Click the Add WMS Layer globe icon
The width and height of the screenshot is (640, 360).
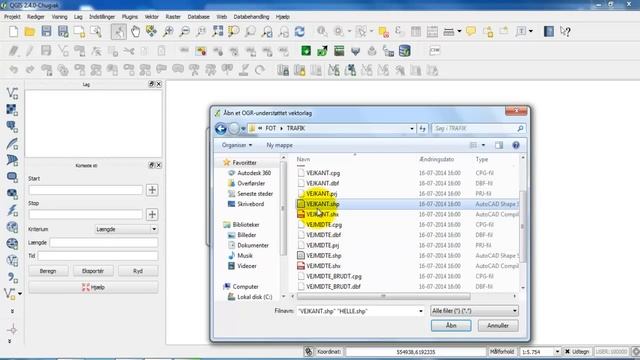12,227
